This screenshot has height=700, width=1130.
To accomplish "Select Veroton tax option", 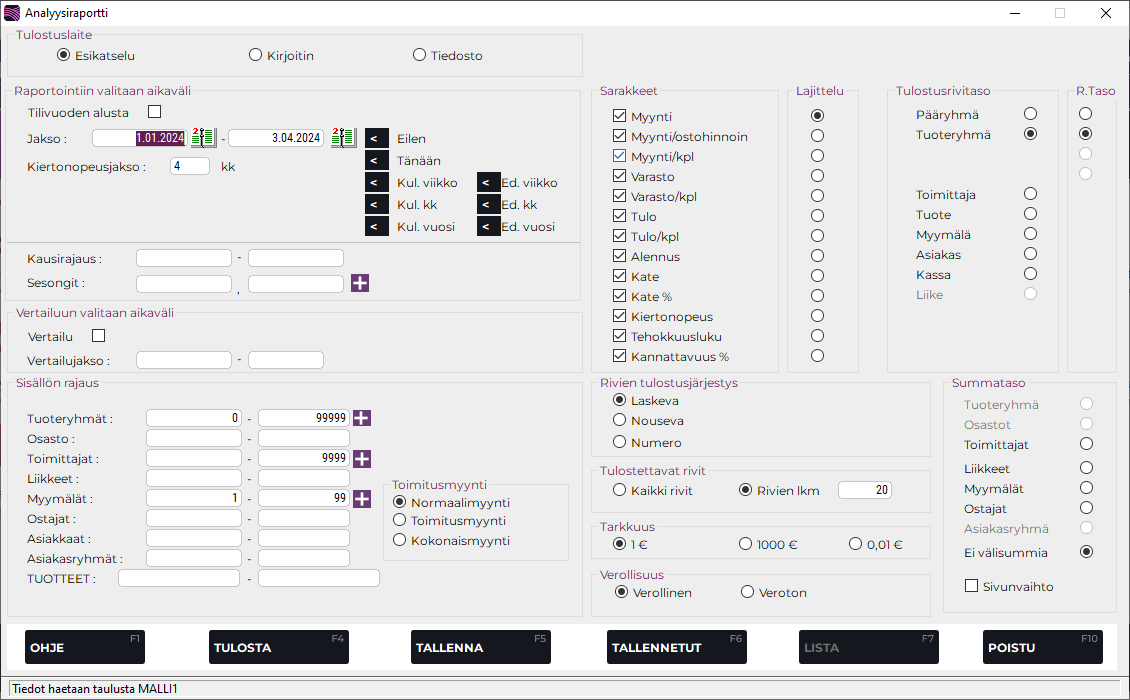I will pyautogui.click(x=747, y=592).
